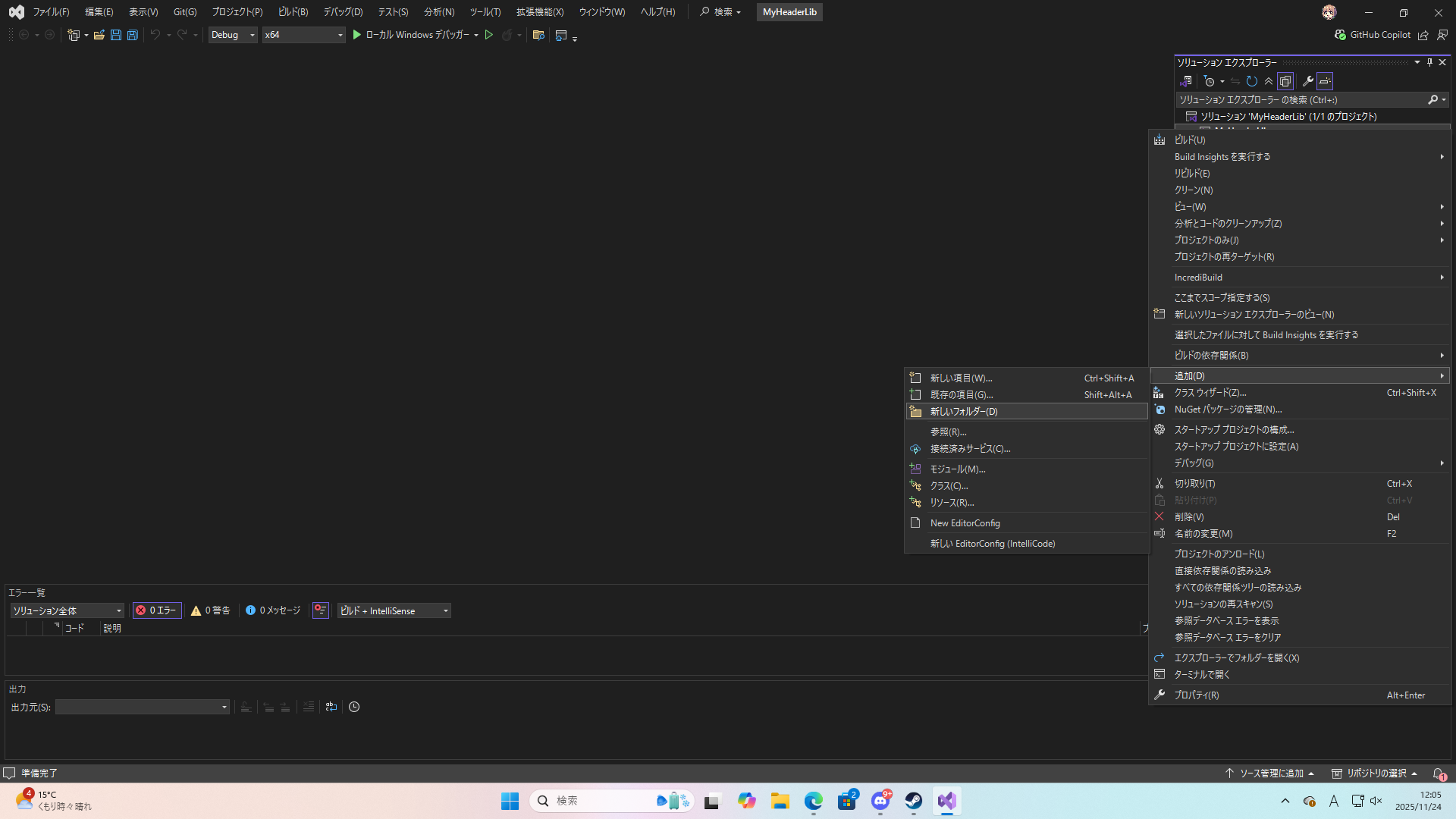Viewport: 1456px width, 819px height.
Task: Click the Open File folder icon
Action: coord(99,35)
